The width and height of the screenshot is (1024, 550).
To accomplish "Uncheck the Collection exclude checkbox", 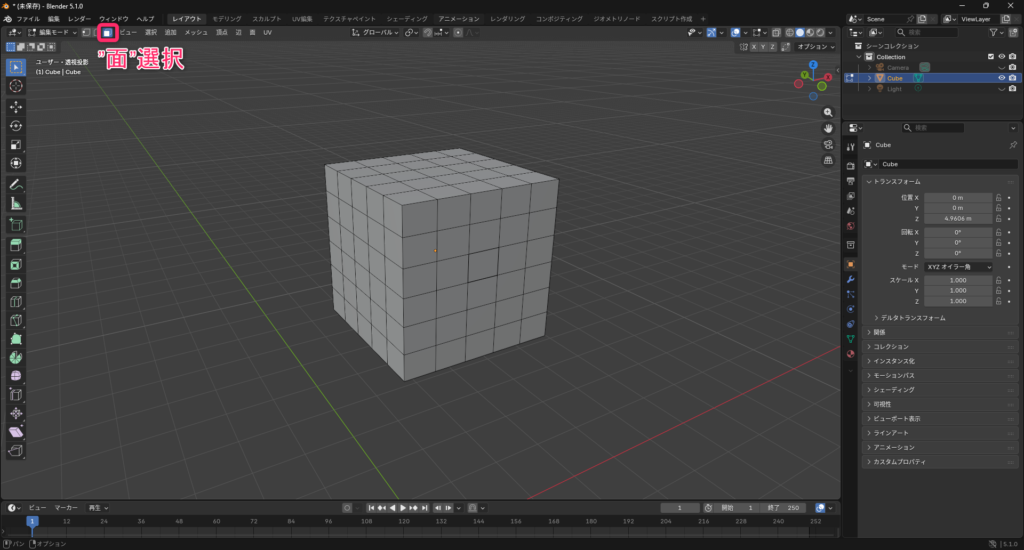I will tap(990, 57).
